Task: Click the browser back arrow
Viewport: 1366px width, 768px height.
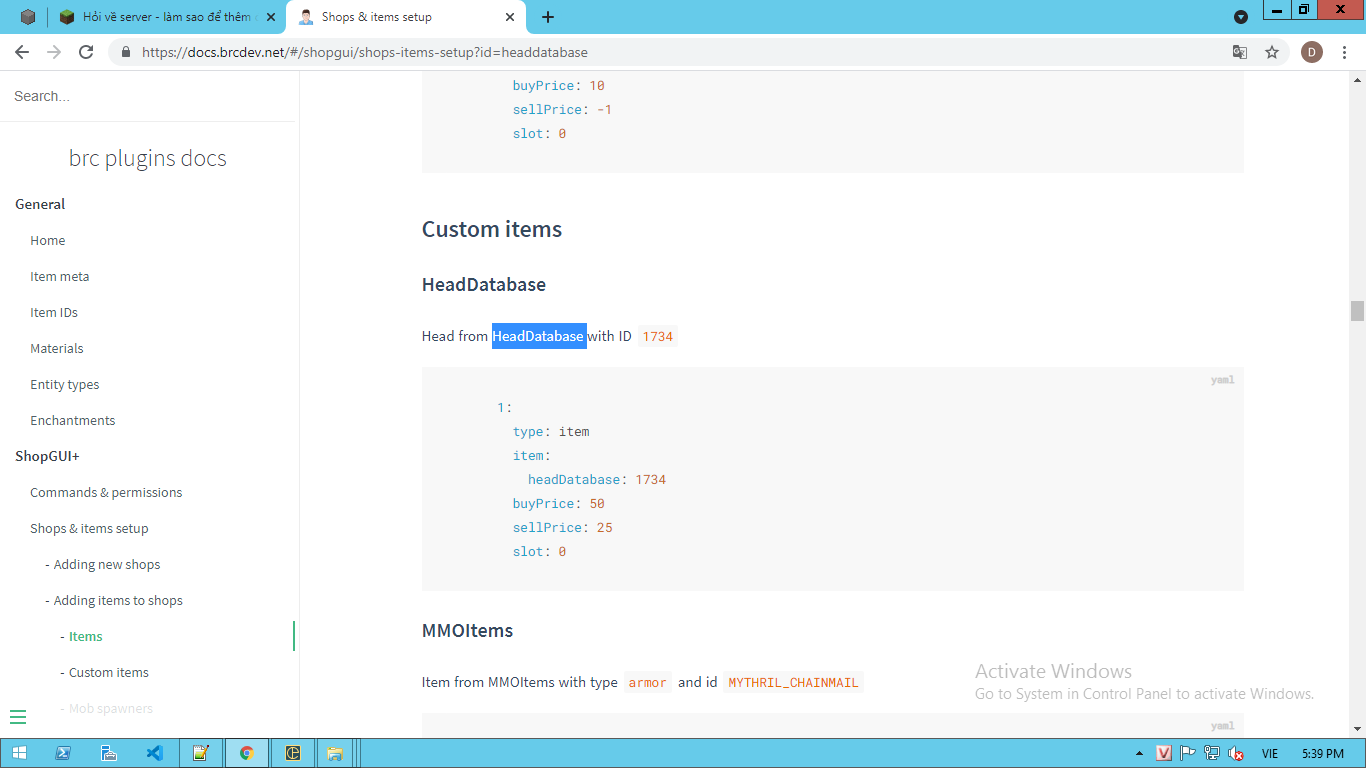Action: (22, 52)
